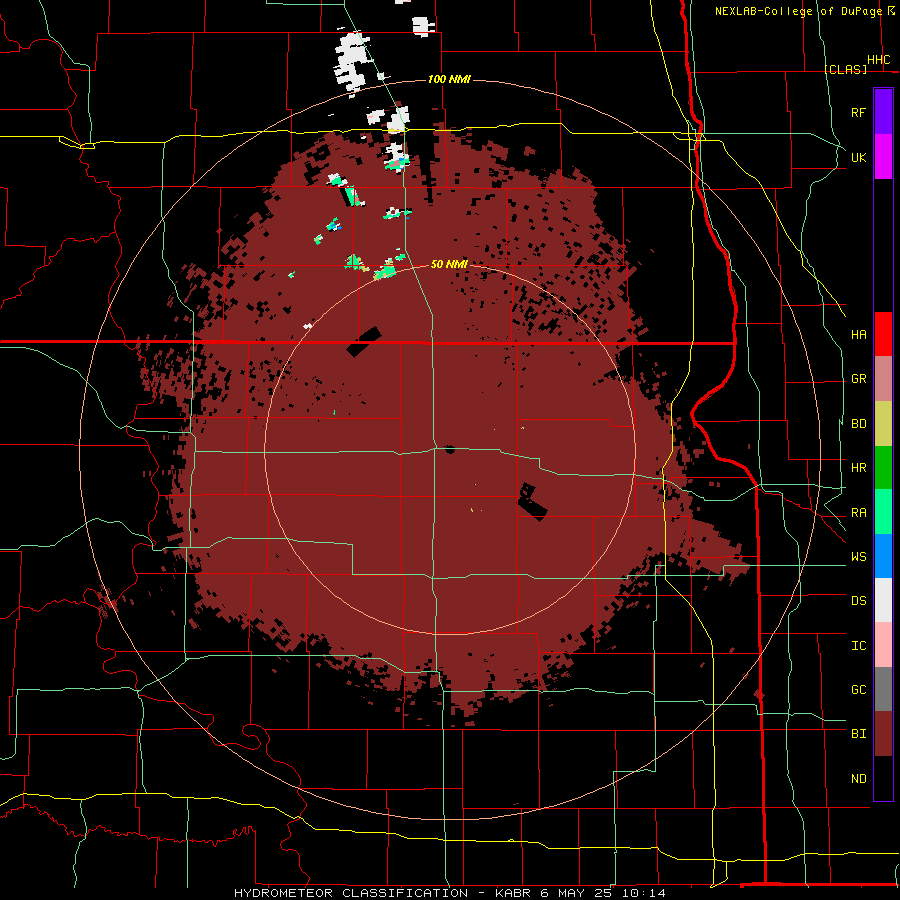Click the 100 NMI range ring label
Image resolution: width=900 pixels, height=900 pixels.
449,79
